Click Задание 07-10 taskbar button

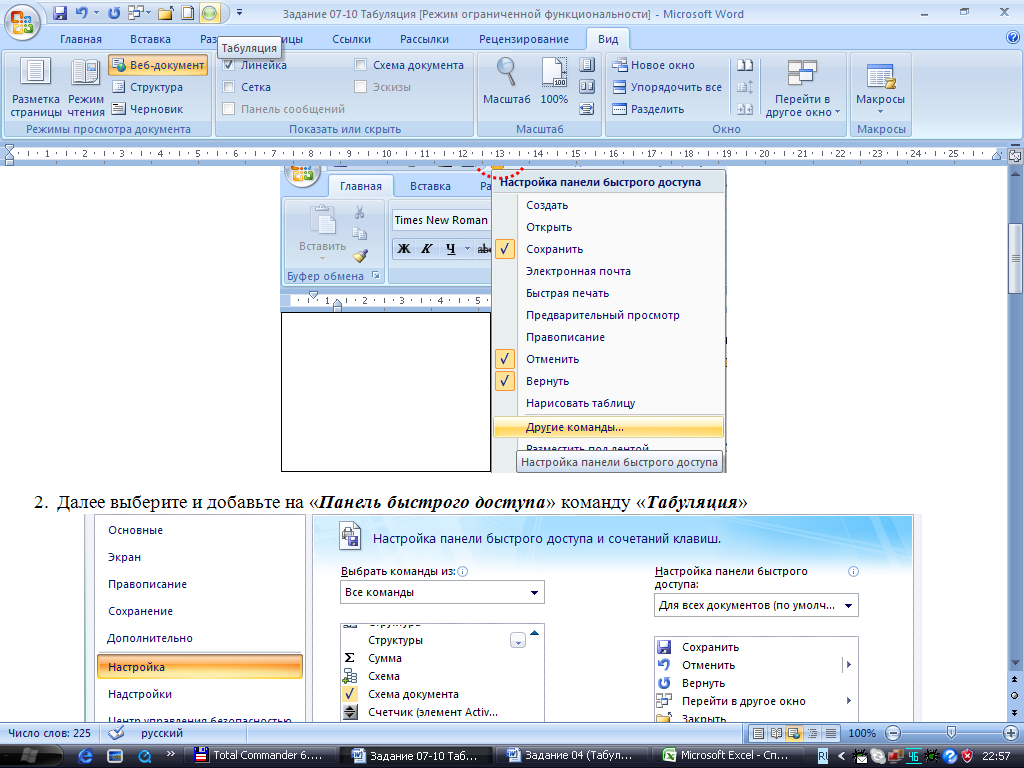(415, 756)
